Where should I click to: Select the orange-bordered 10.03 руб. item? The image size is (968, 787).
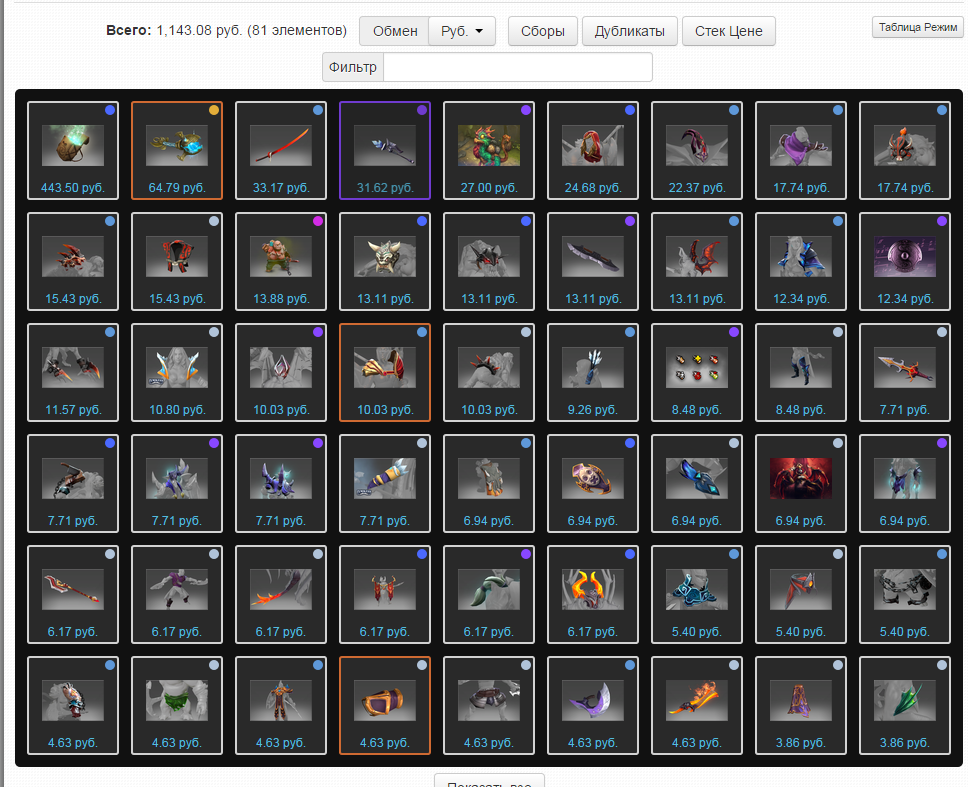(385, 373)
